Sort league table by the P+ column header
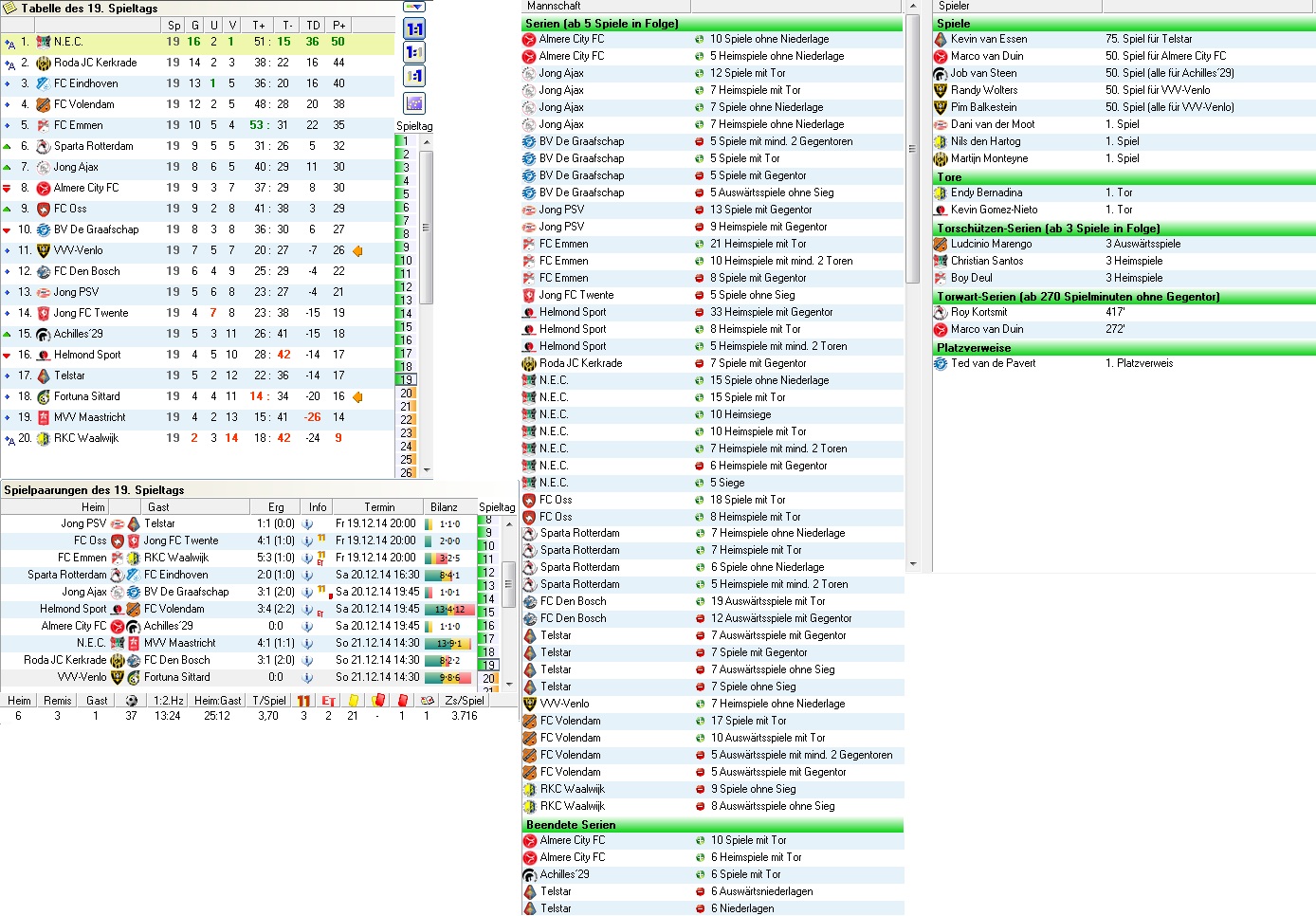The width and height of the screenshot is (1316, 916). tap(338, 26)
